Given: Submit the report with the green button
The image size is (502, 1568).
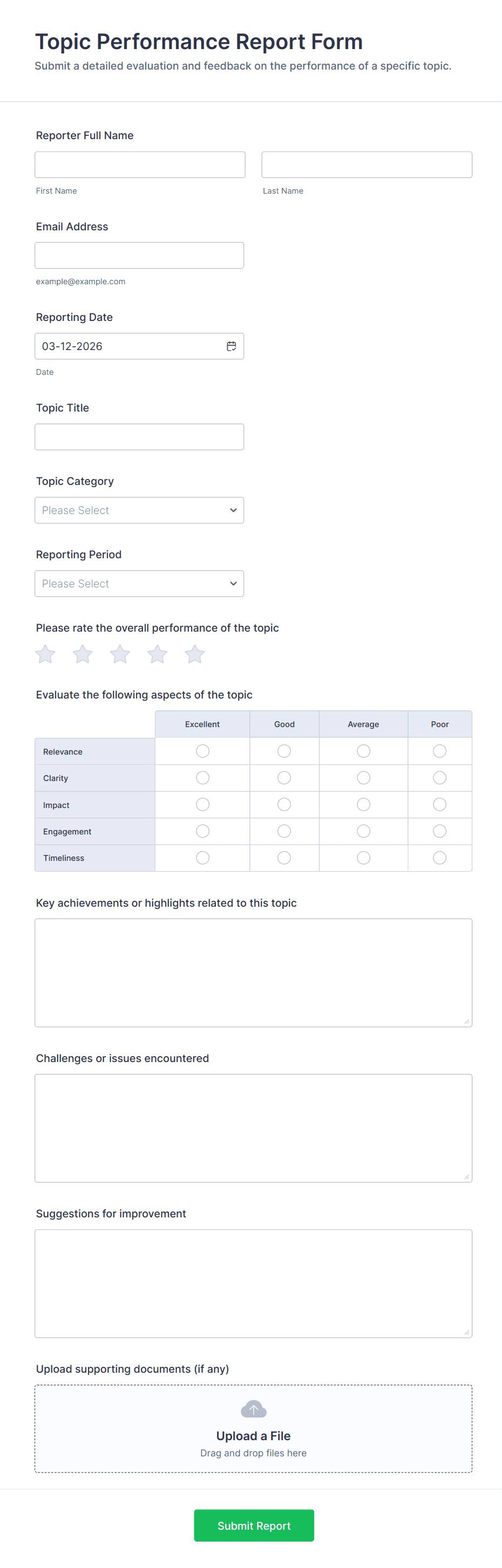Looking at the screenshot, I should tap(254, 1525).
